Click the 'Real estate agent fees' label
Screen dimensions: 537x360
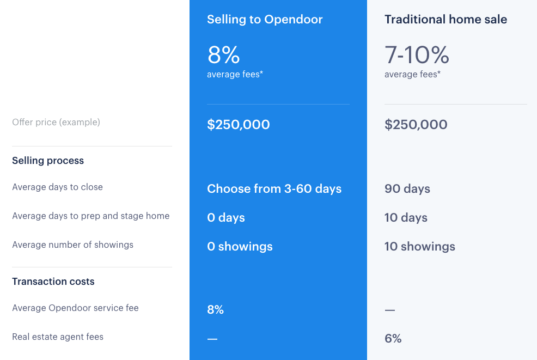pos(58,337)
